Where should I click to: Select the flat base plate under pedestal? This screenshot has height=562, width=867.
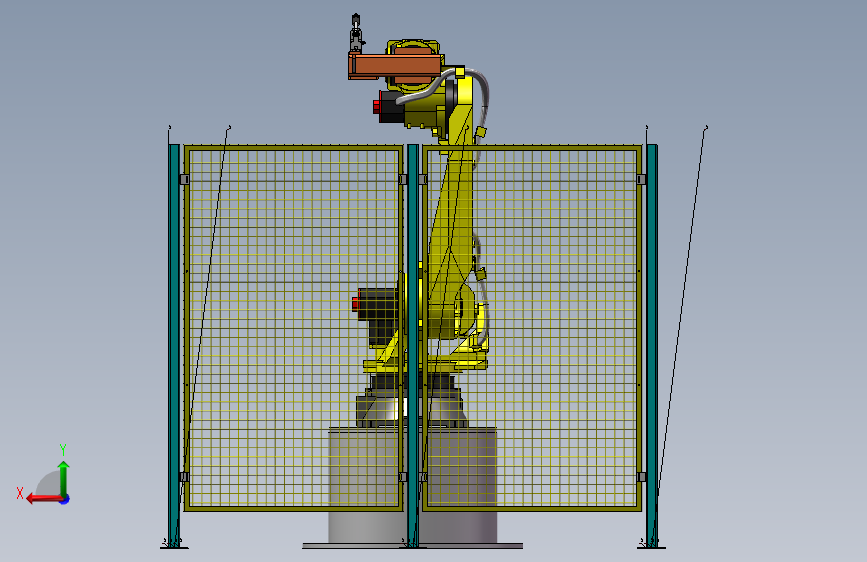pyautogui.click(x=412, y=546)
